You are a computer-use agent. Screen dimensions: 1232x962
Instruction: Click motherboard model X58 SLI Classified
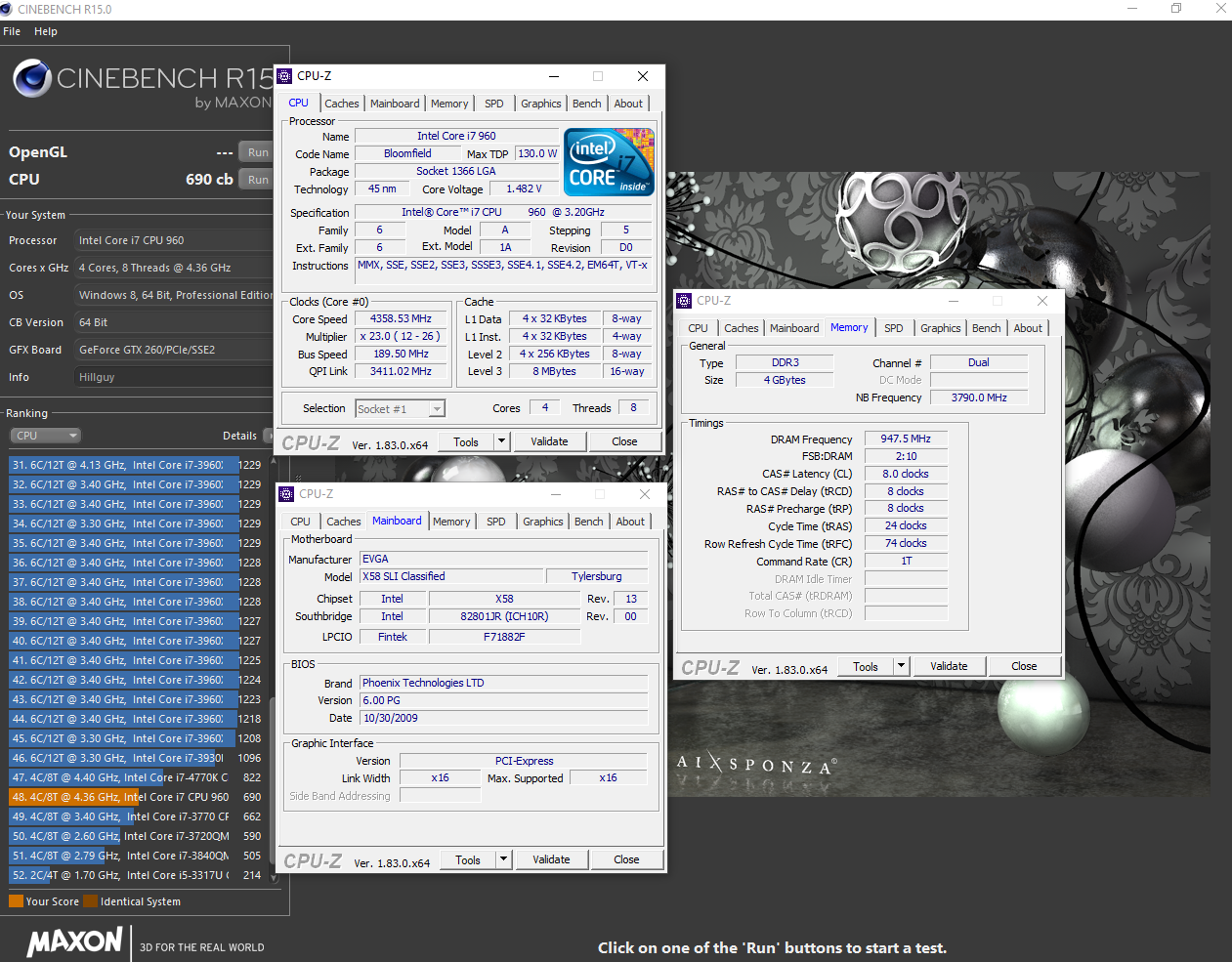coord(450,576)
